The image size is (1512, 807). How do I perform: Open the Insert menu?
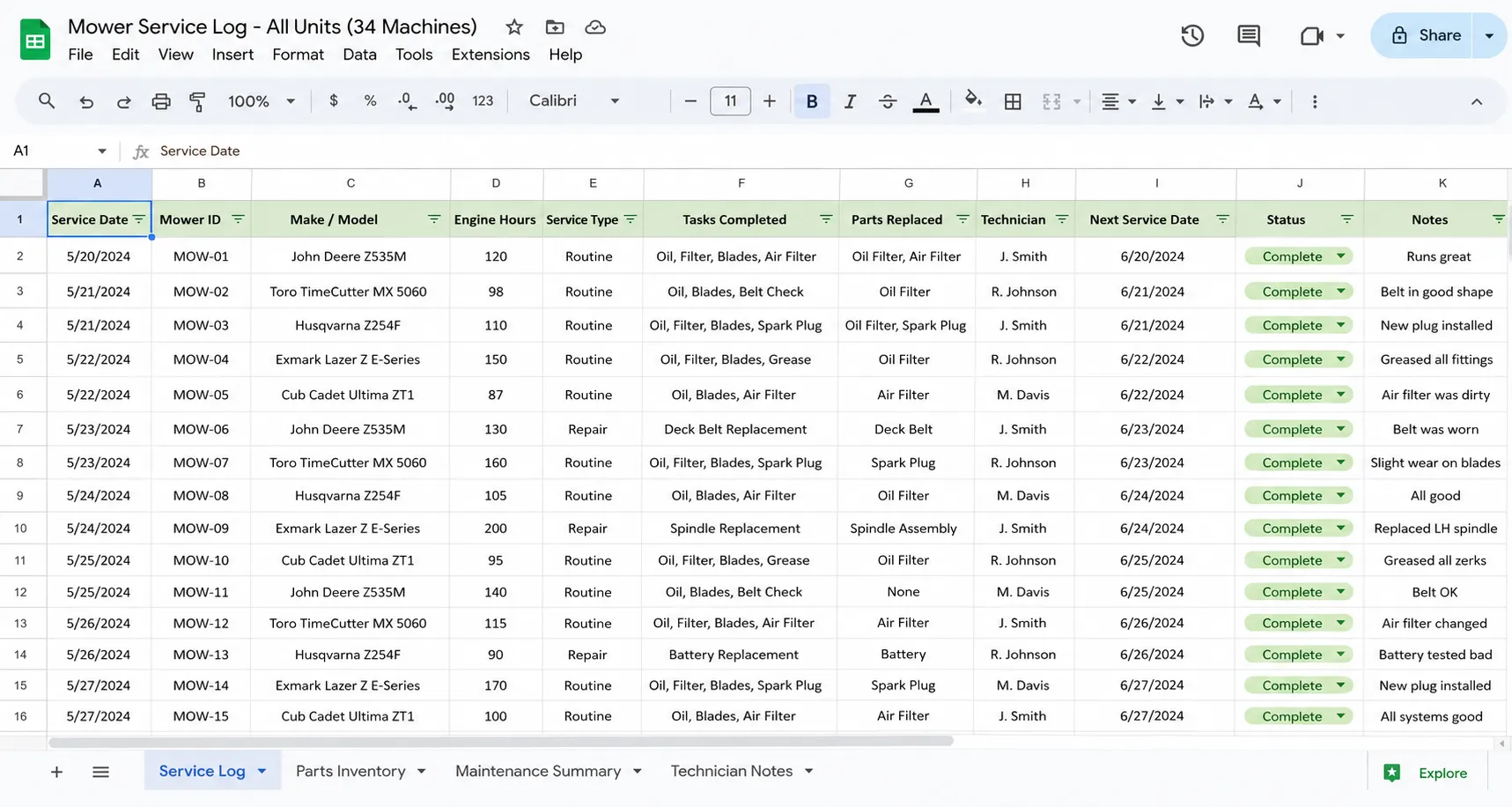(232, 55)
